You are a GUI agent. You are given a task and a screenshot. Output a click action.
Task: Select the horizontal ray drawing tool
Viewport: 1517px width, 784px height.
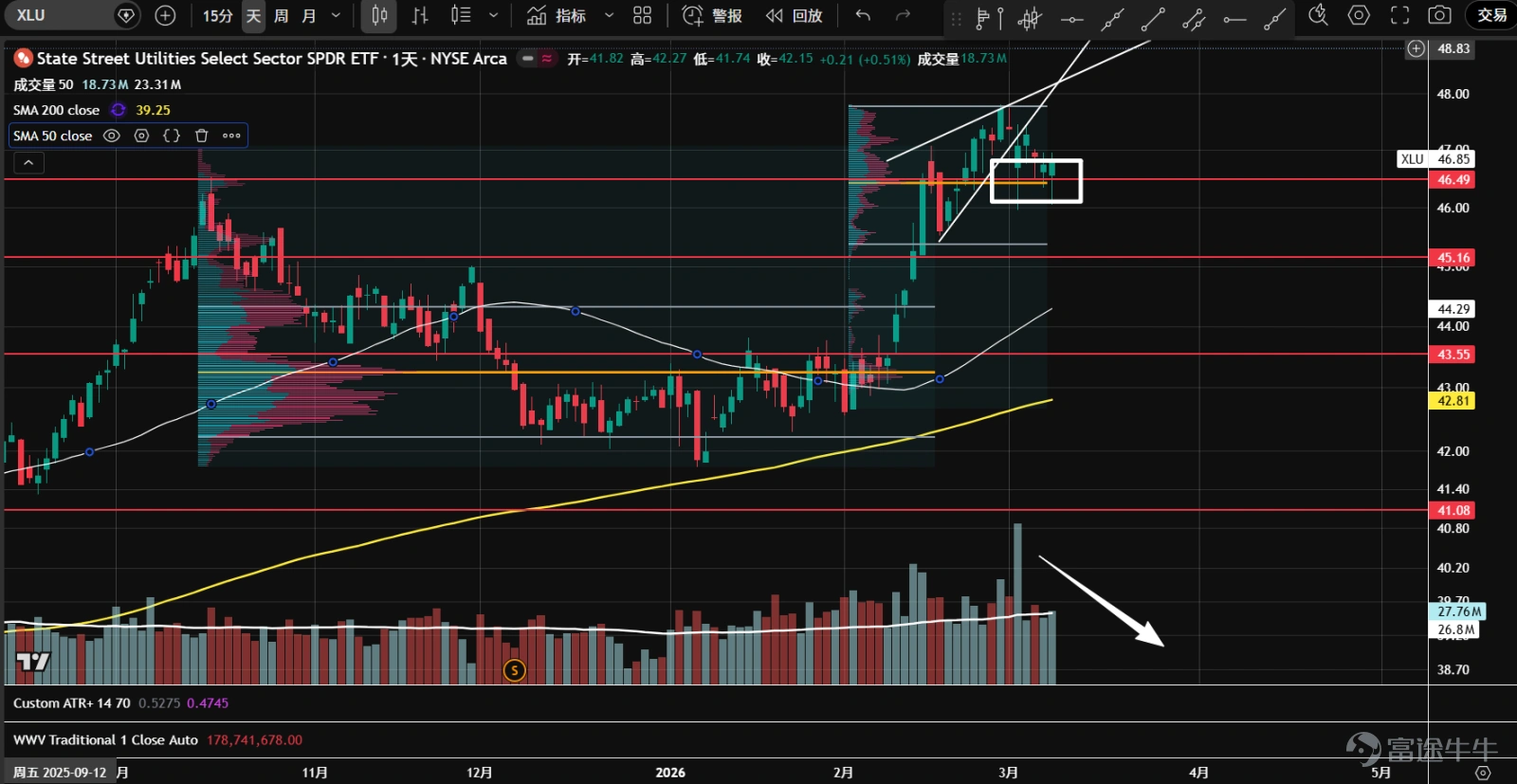[1234, 17]
